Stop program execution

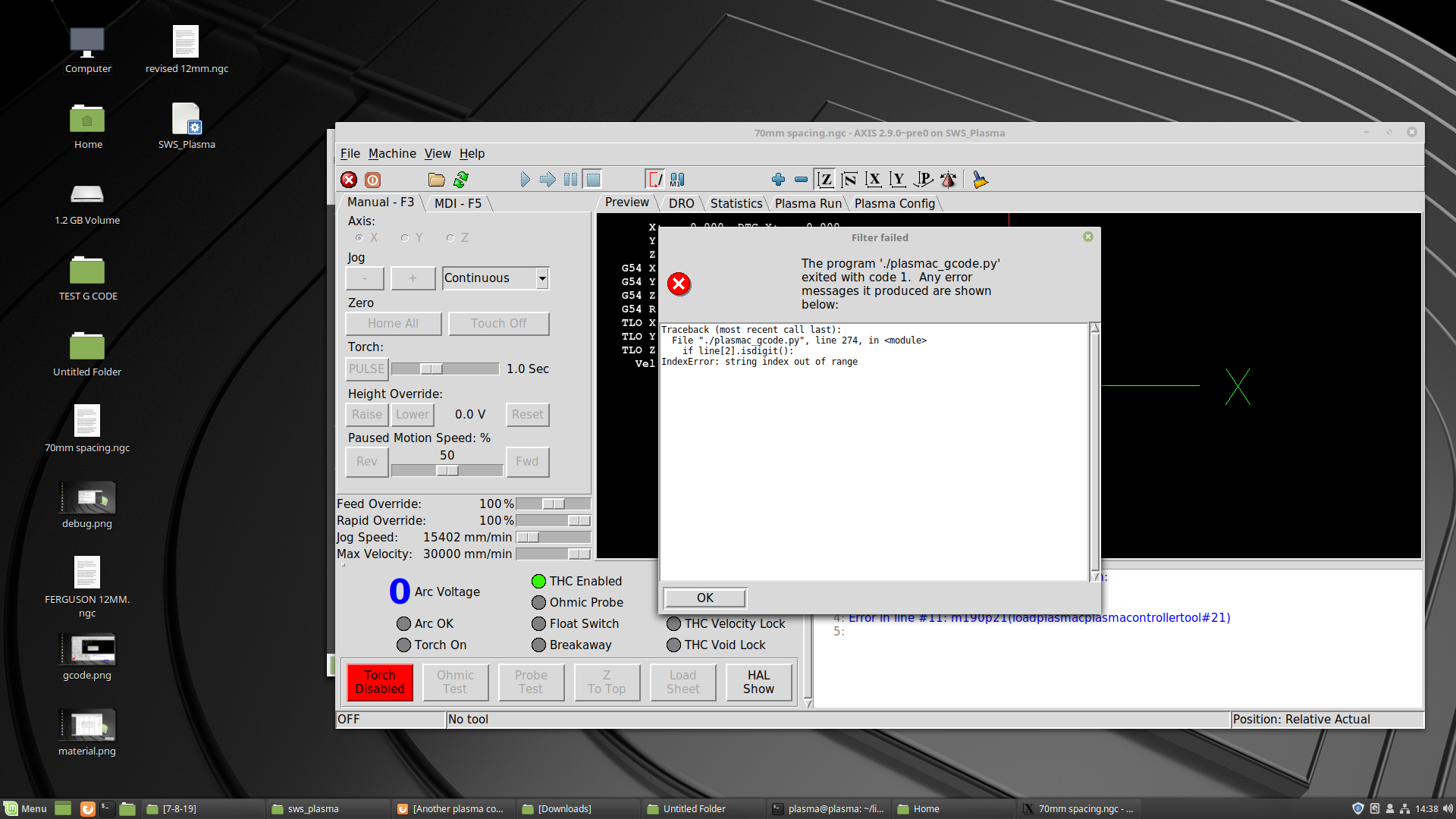(x=593, y=180)
